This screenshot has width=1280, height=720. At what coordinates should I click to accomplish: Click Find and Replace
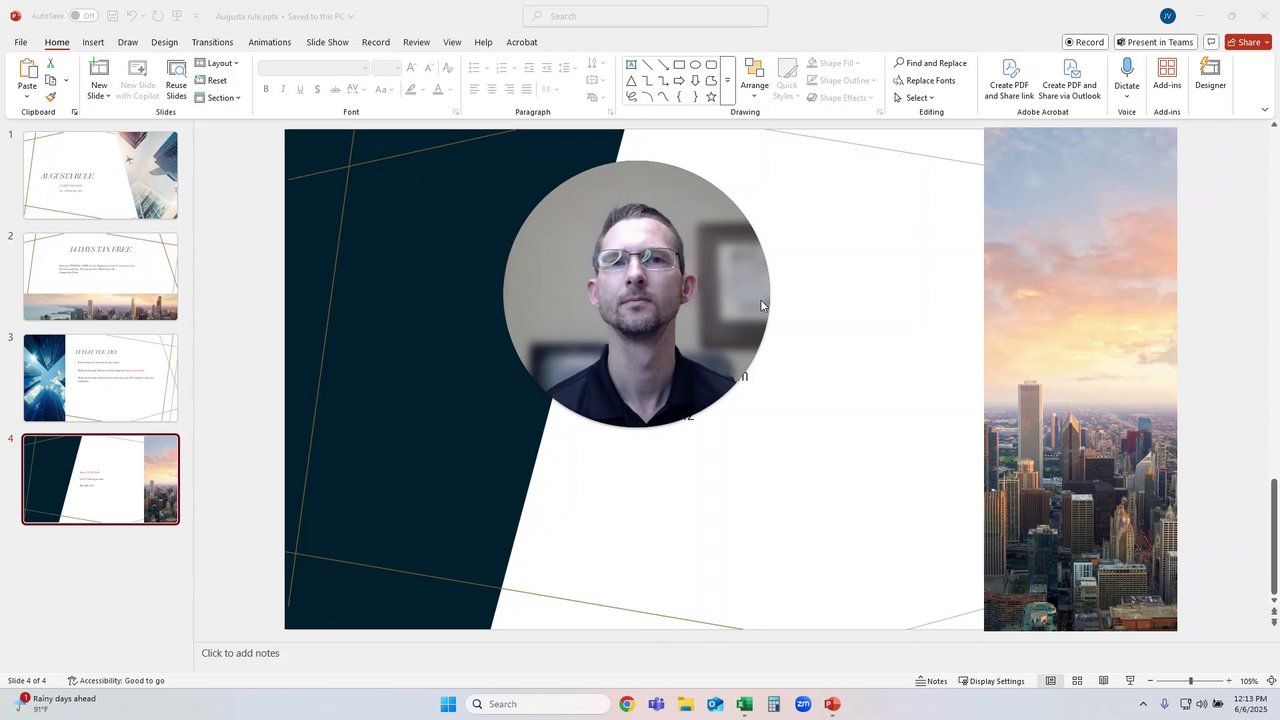click(930, 63)
